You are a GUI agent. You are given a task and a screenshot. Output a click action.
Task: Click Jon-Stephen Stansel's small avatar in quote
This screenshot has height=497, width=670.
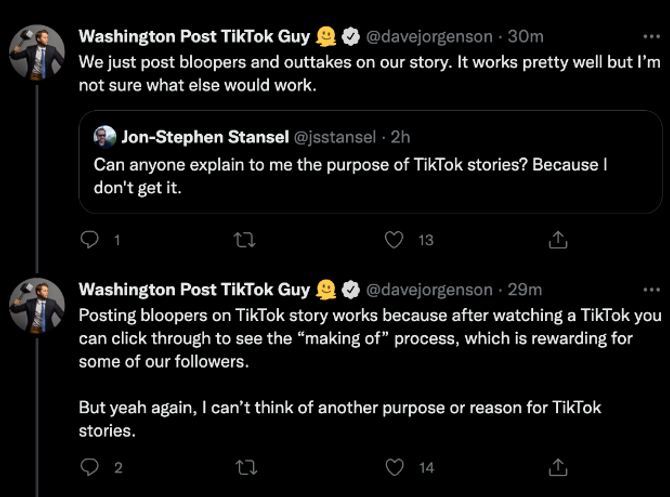tap(105, 135)
